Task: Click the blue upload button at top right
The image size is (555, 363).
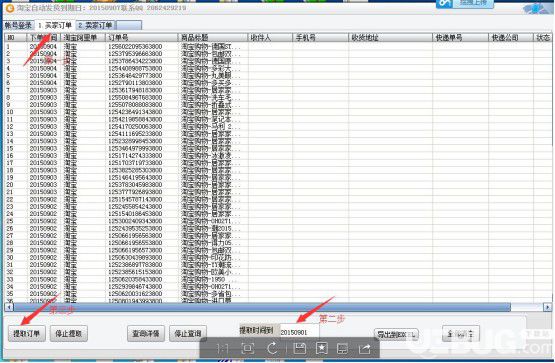Action: pos(465,3)
